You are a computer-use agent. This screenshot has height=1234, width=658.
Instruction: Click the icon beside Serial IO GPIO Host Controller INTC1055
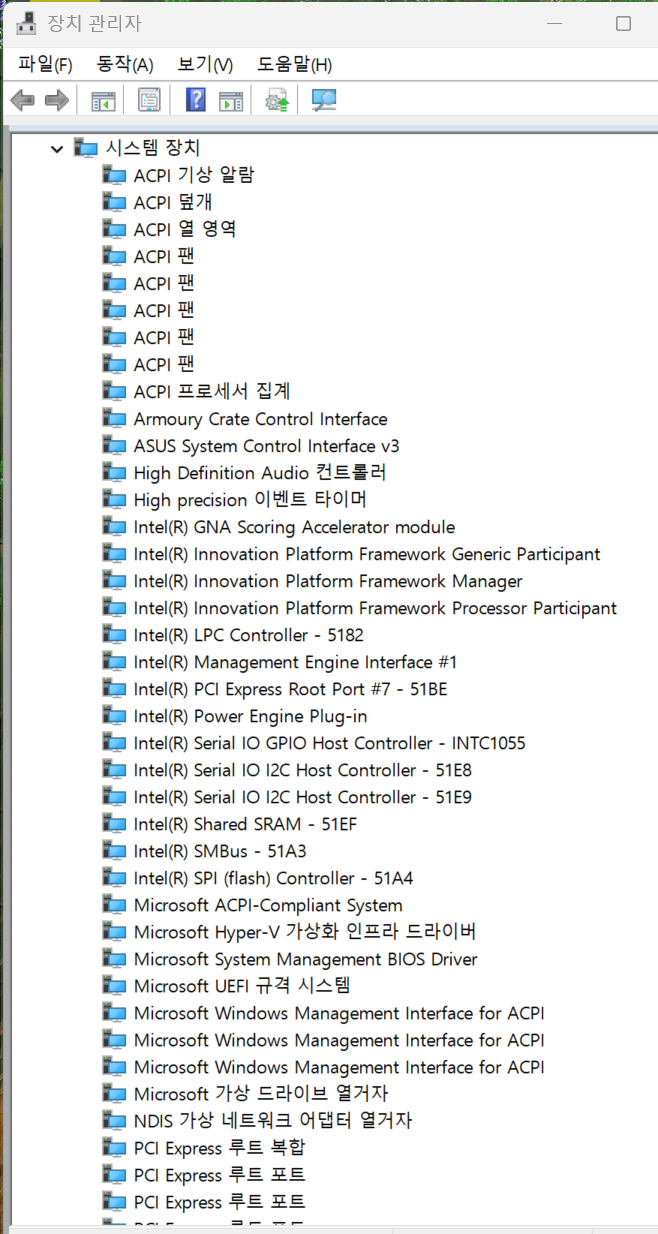point(115,743)
